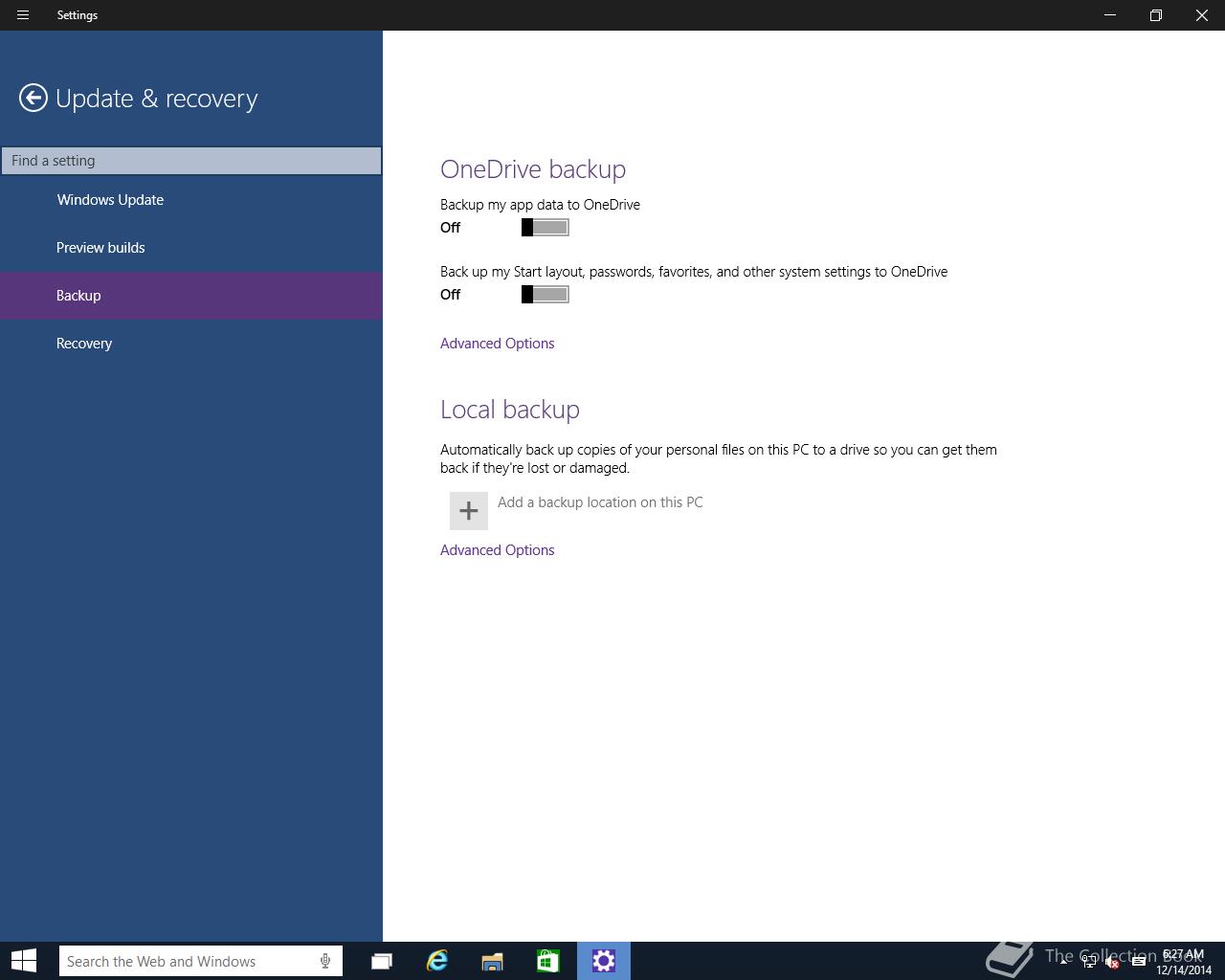Close the Settings window
This screenshot has width=1225, height=980.
pos(1202,15)
